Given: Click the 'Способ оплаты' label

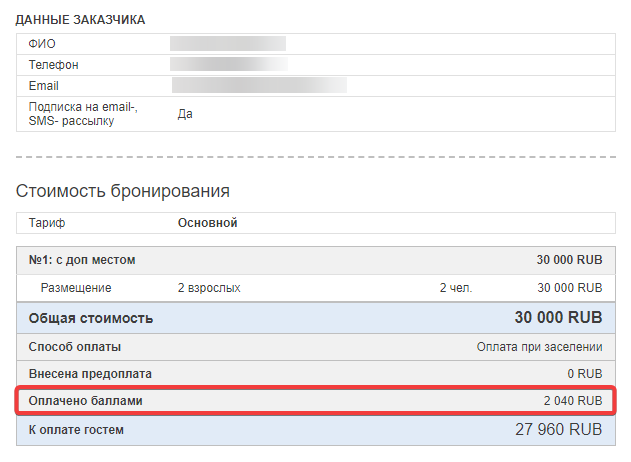Looking at the screenshot, I should point(74,347).
